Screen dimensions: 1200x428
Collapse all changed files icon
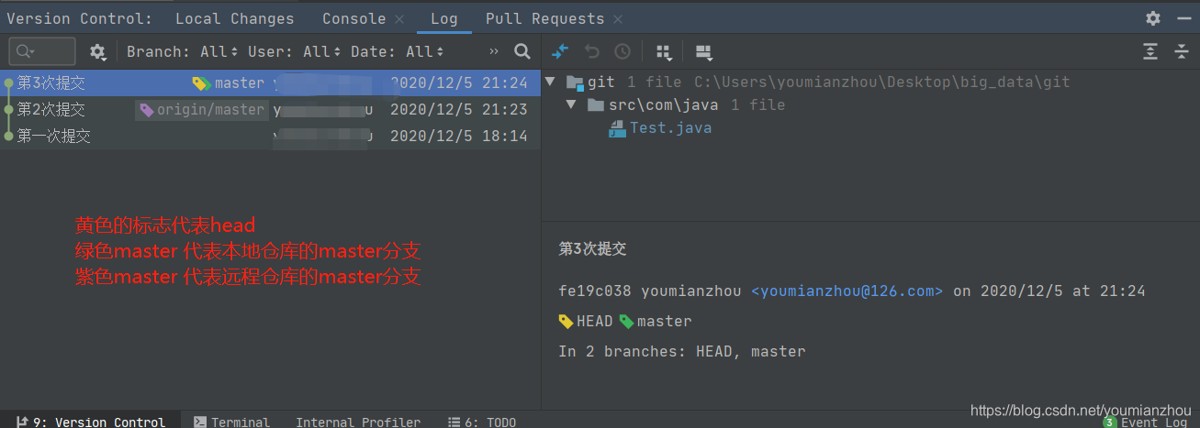[x=1180, y=51]
